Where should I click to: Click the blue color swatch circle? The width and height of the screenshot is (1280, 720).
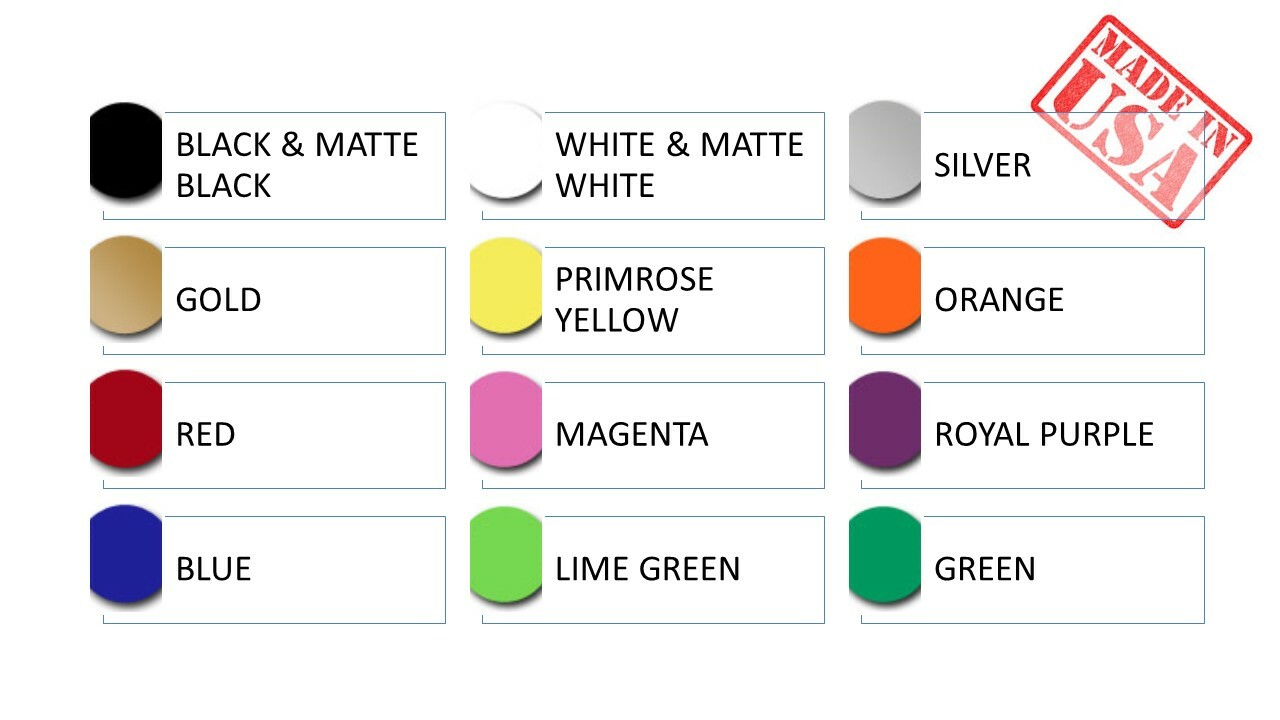tap(126, 554)
